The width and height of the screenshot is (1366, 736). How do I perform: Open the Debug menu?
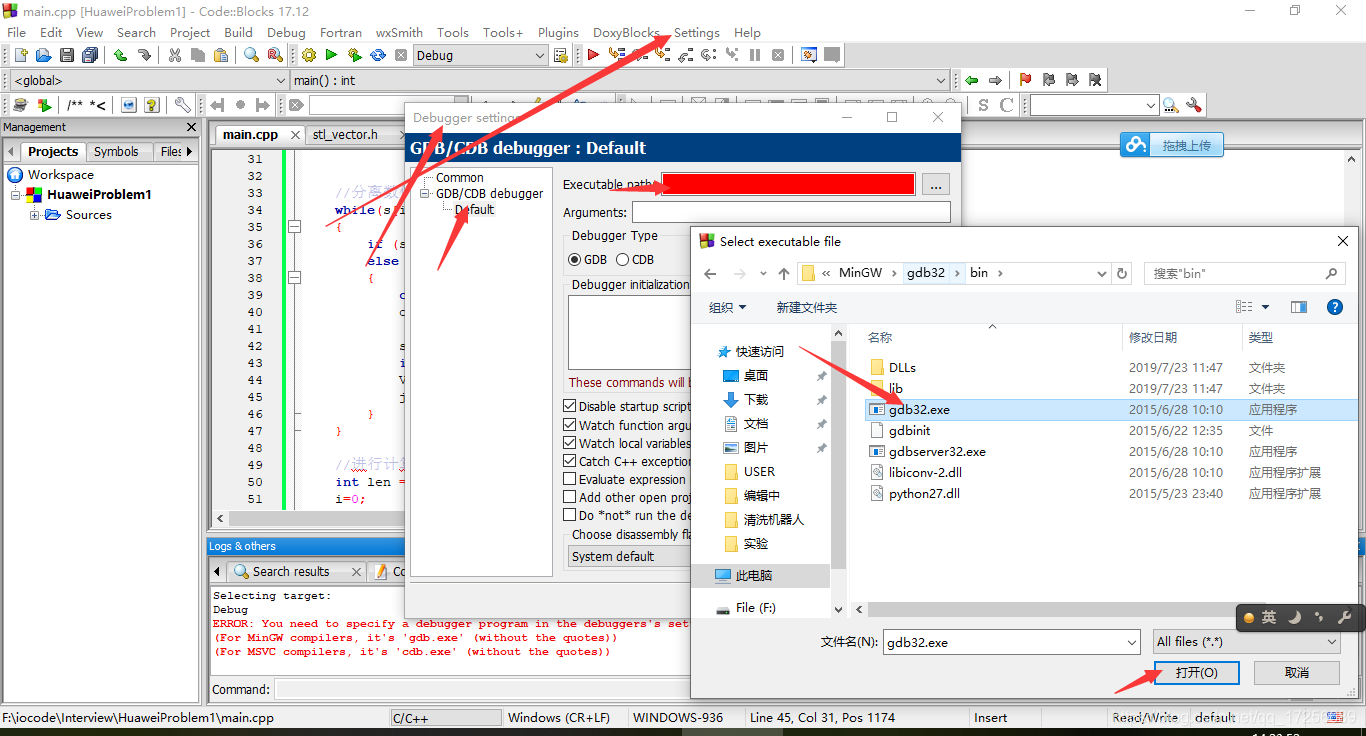coord(286,32)
